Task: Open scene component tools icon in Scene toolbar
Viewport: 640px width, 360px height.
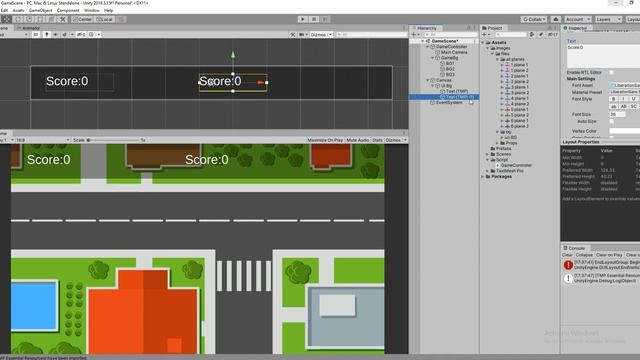Action: 293,35
